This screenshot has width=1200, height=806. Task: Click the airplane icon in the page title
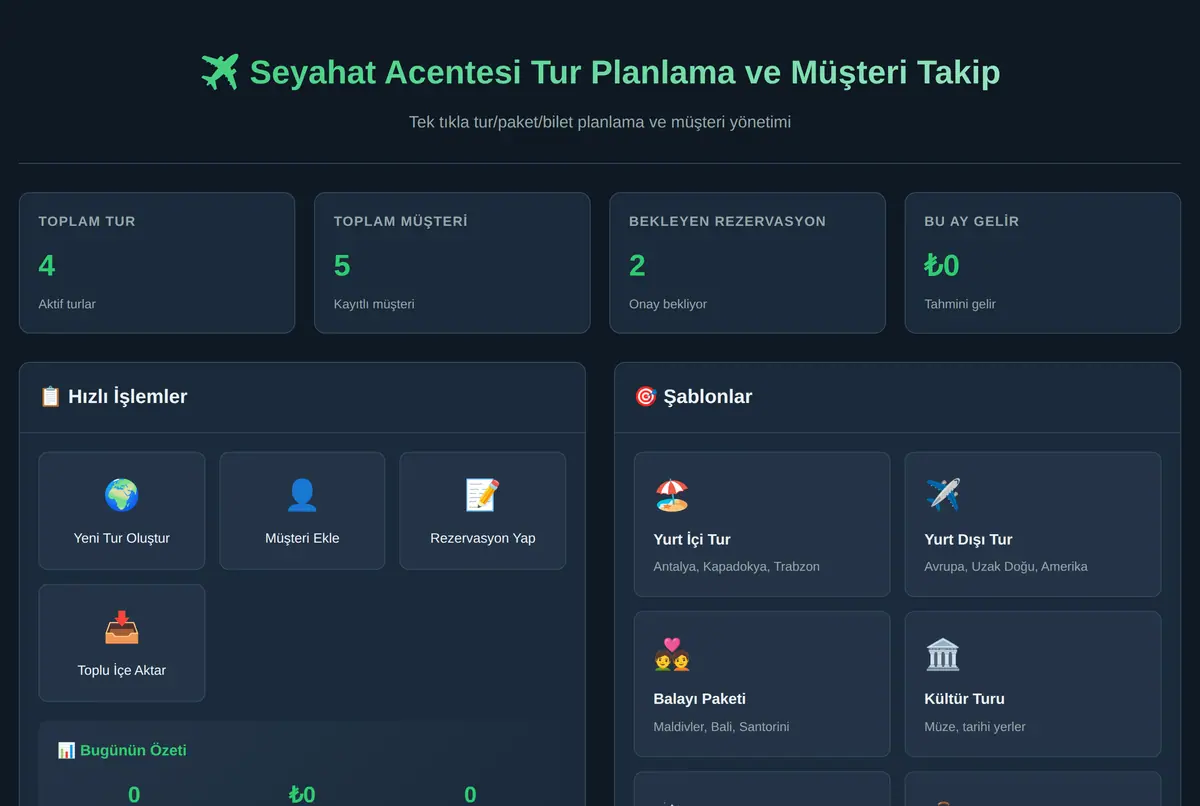click(x=220, y=72)
